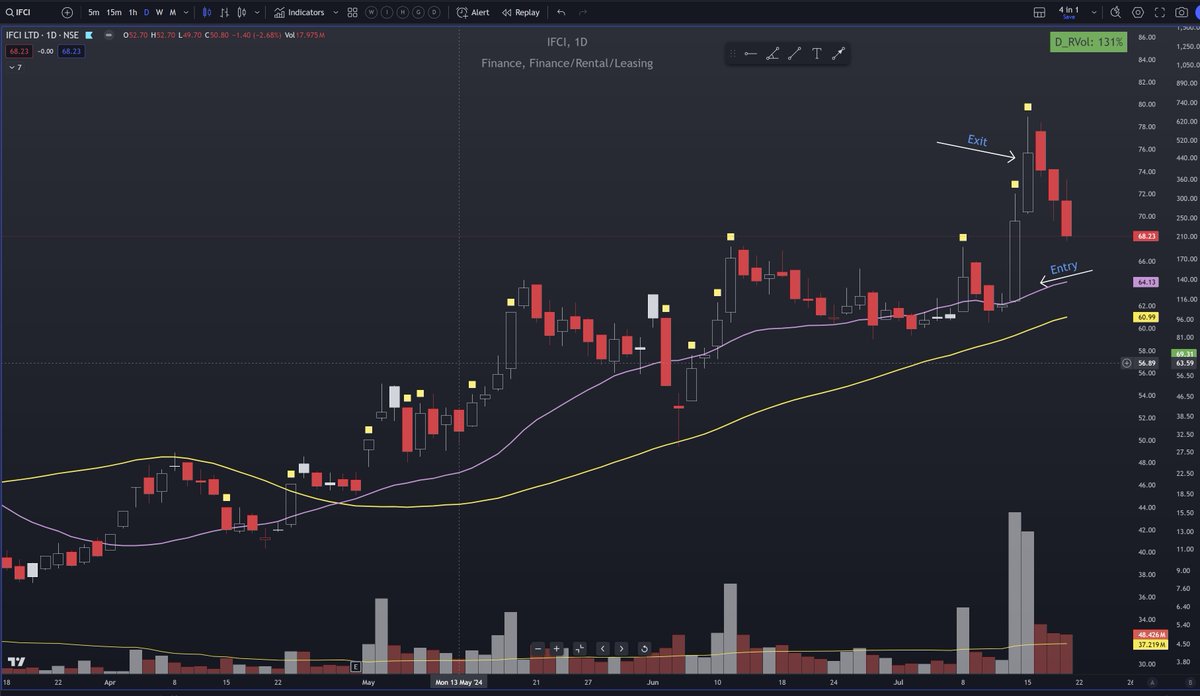Viewport: 1200px width, 696px height.
Task: Click the 'Entry' annotation text
Action: [1064, 268]
